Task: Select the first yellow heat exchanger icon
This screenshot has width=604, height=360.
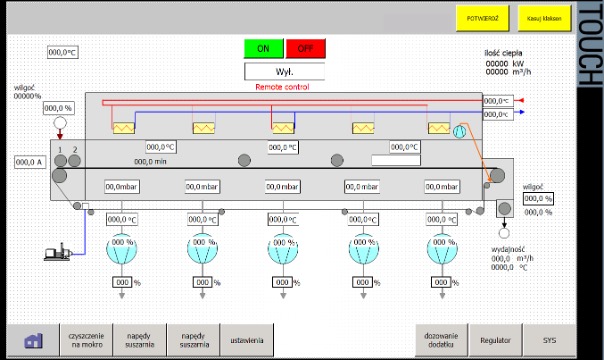Action: click(124, 128)
